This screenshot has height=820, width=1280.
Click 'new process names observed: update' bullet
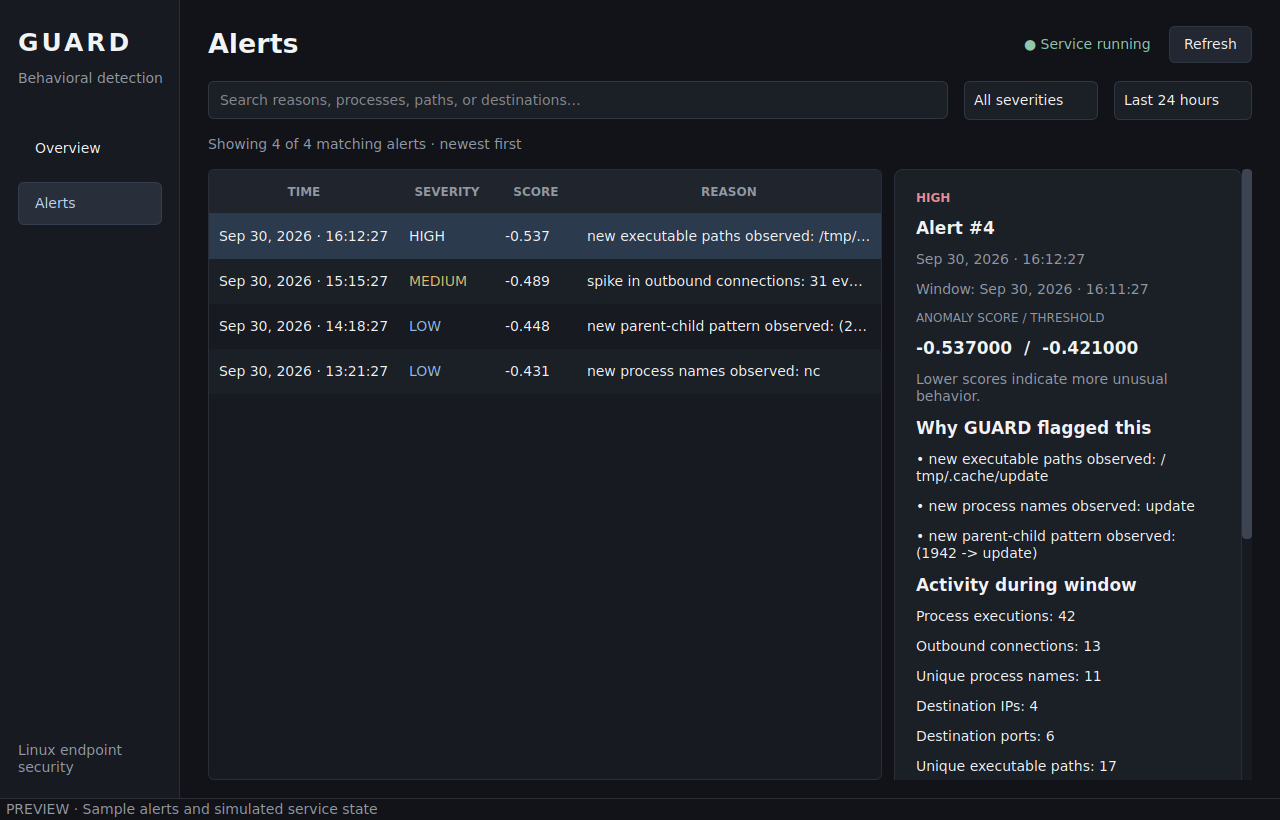1055,506
